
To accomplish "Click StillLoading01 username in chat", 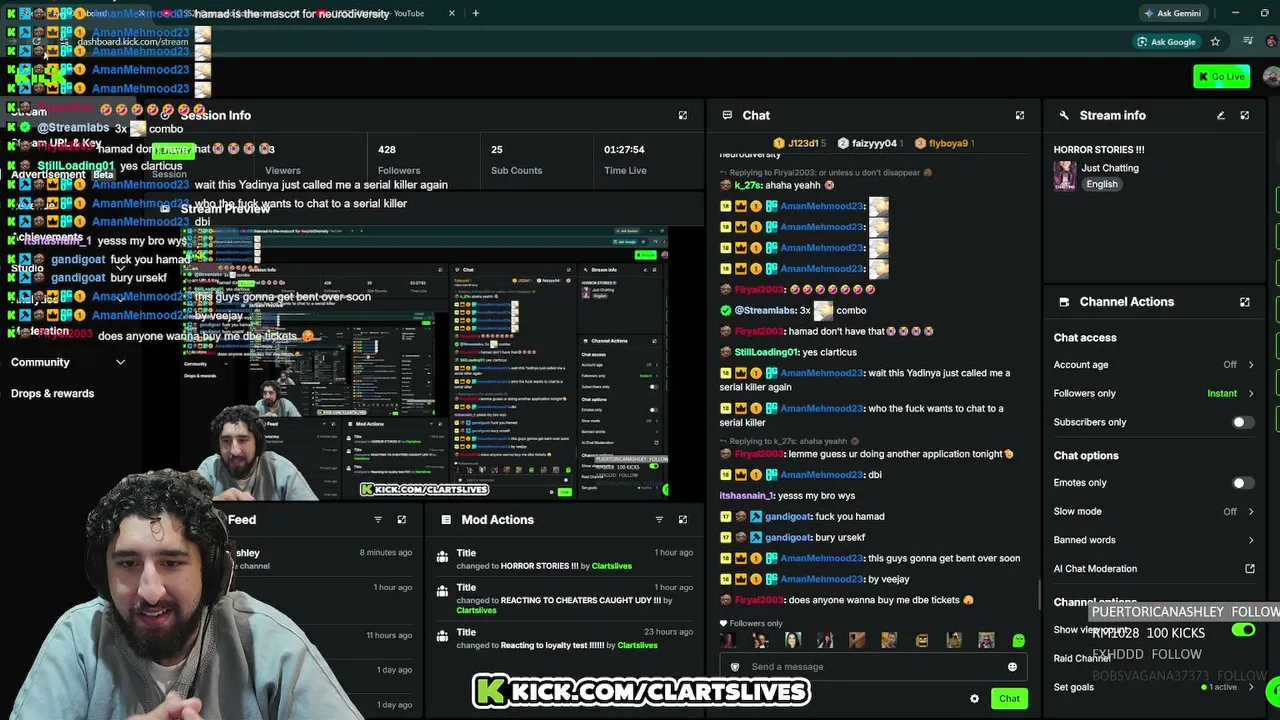I will pyautogui.click(x=767, y=352).
